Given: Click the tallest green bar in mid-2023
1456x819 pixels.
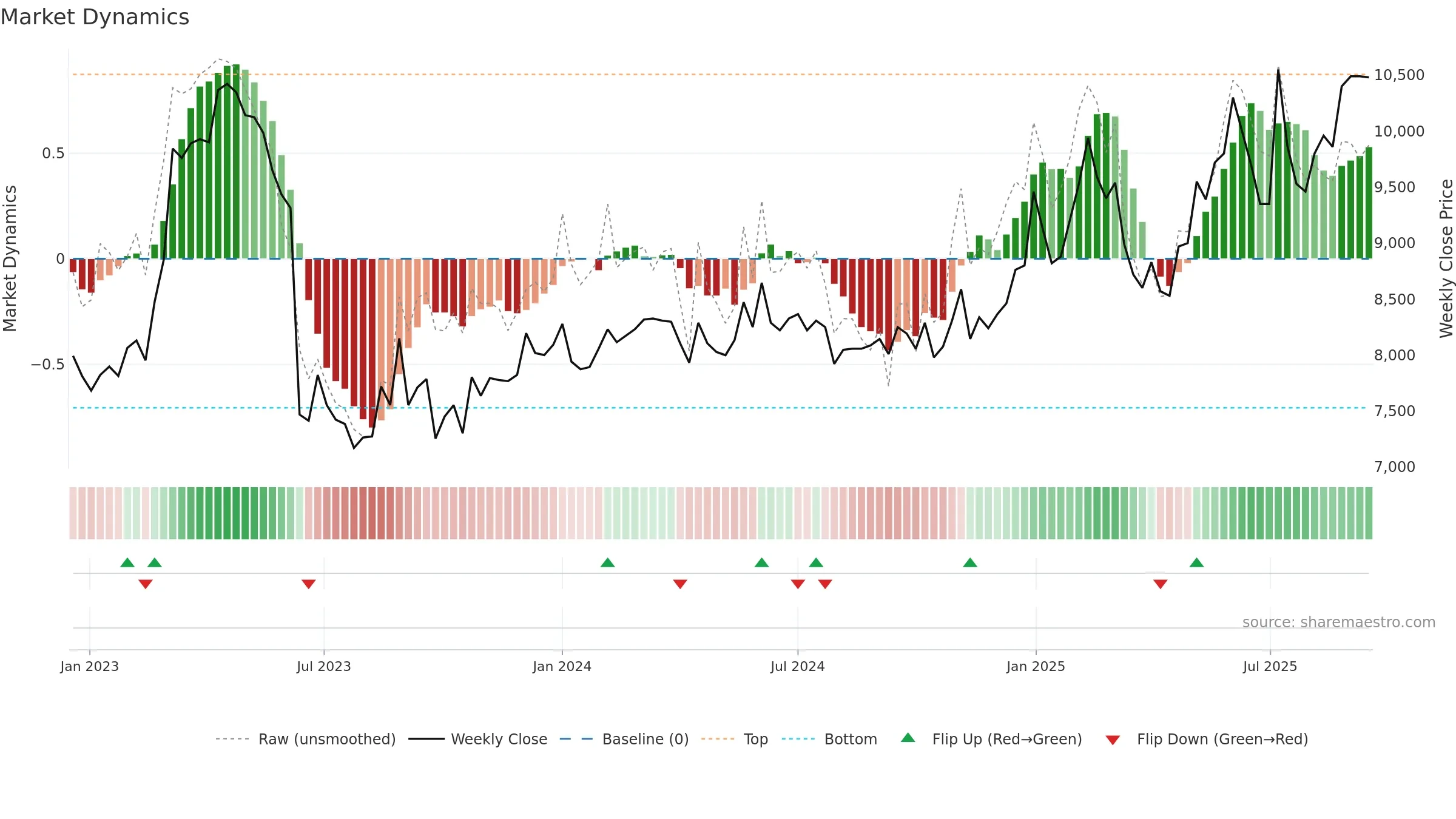Looking at the screenshot, I should pos(236,161).
